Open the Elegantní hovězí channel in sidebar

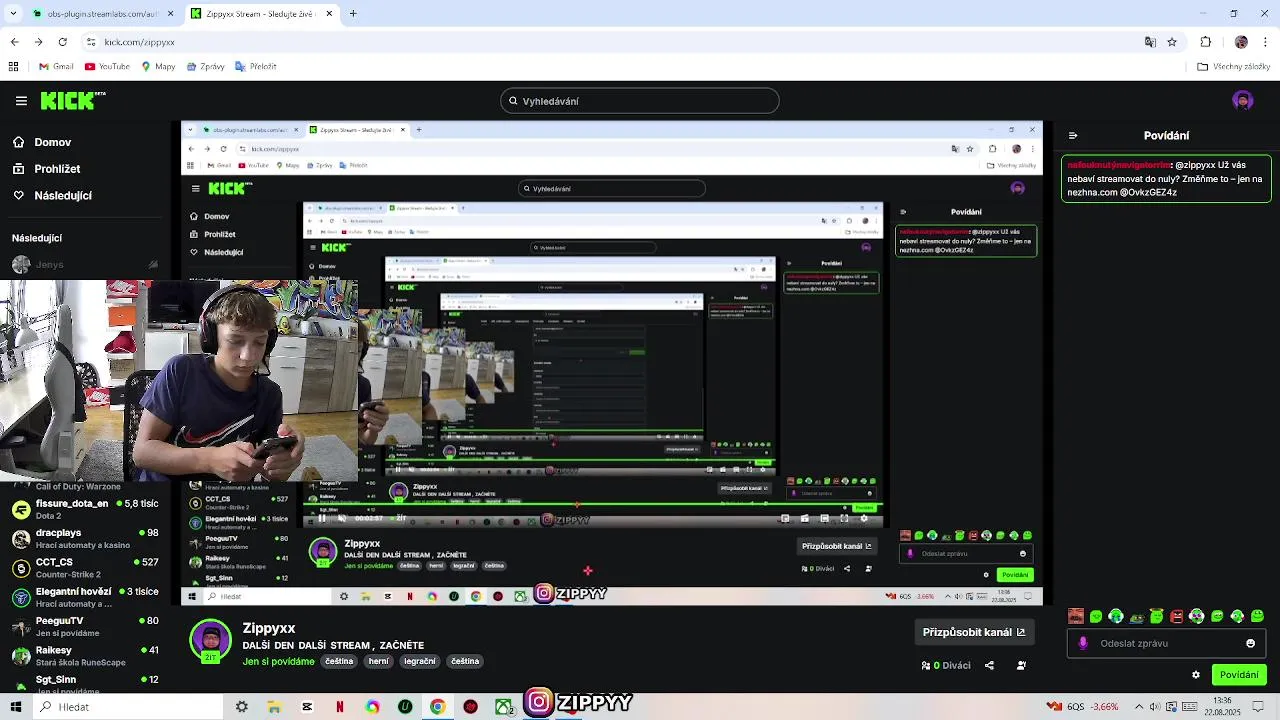click(x=85, y=596)
